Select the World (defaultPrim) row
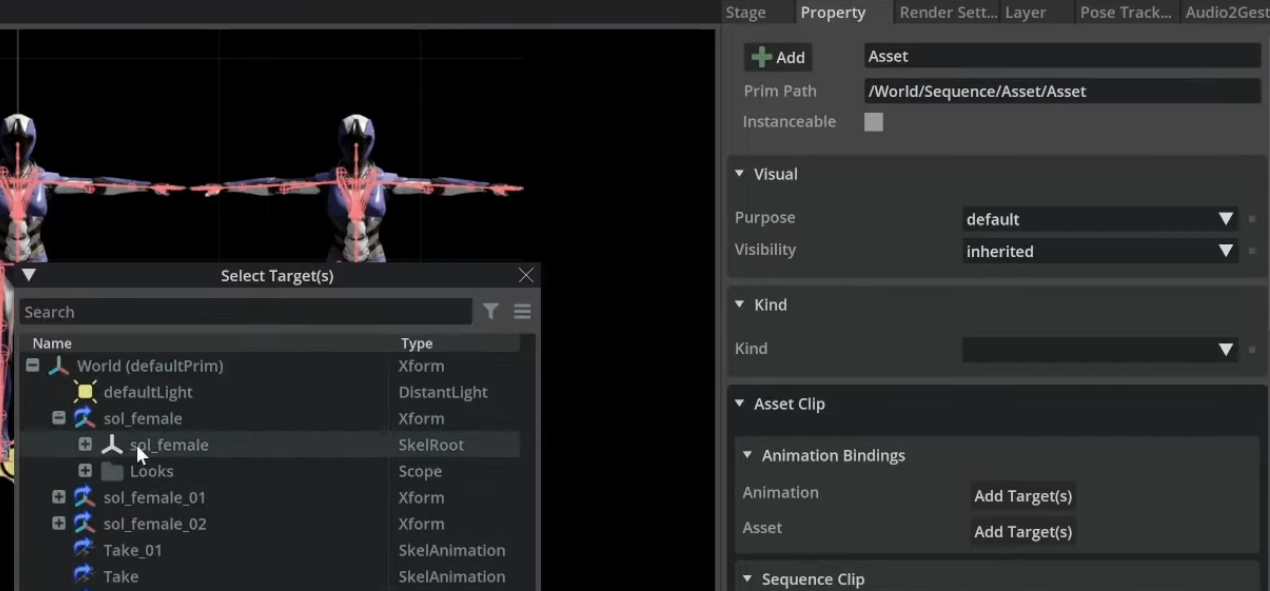1270x591 pixels. (x=270, y=366)
